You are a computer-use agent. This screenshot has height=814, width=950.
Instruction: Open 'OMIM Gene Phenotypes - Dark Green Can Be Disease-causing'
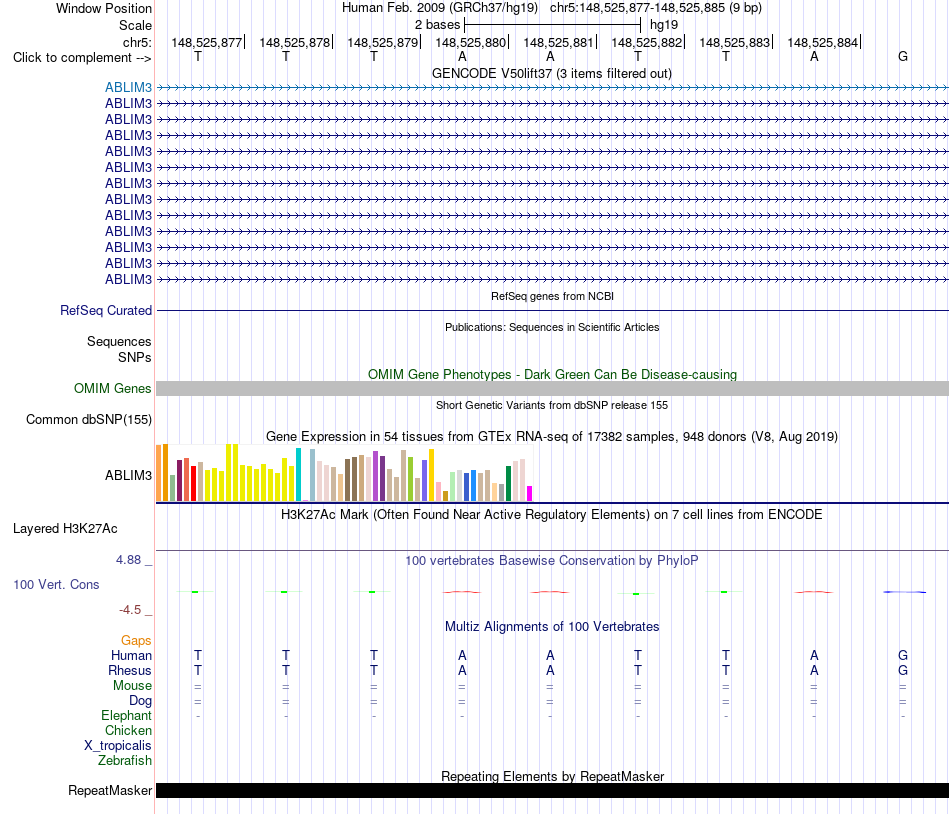click(x=552, y=374)
